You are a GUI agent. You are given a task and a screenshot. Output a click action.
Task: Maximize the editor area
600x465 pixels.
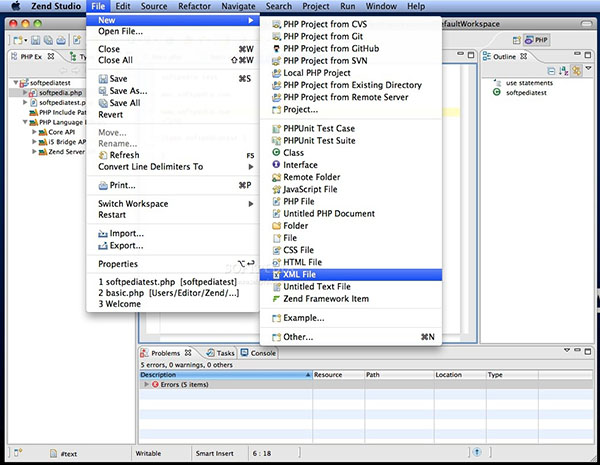(471, 55)
